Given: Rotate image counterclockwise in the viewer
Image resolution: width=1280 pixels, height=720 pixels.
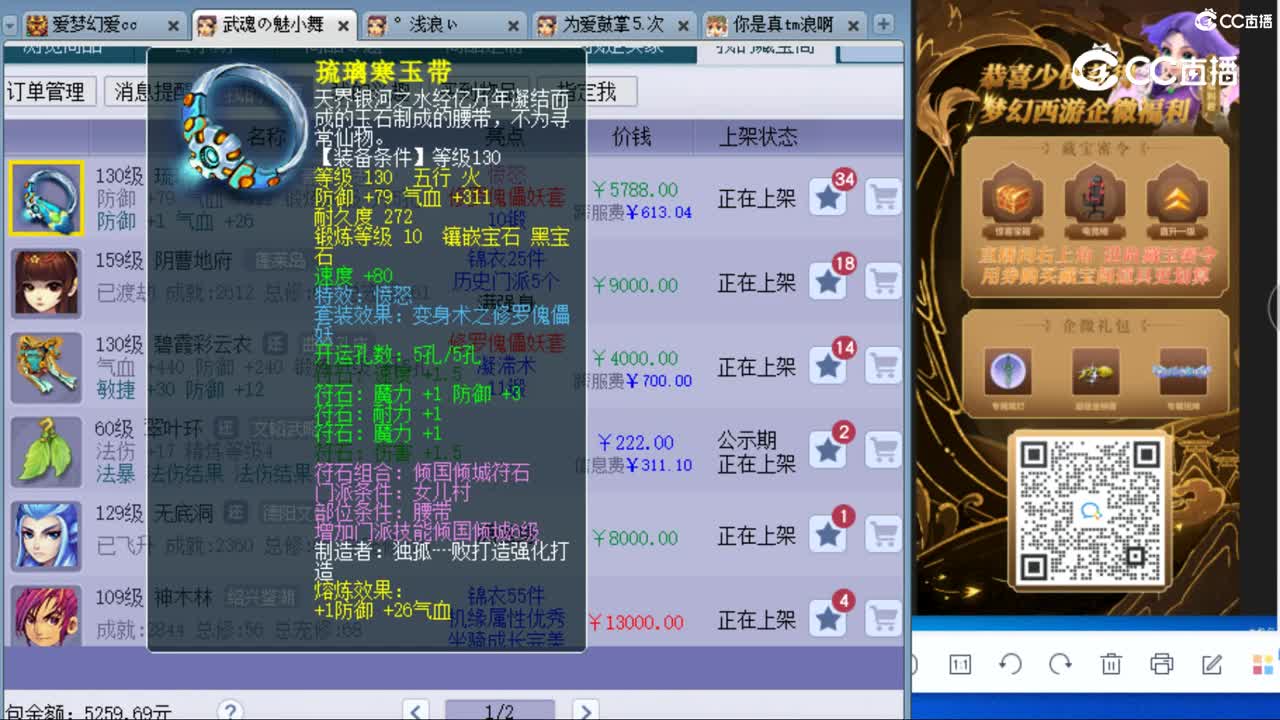Looking at the screenshot, I should click(1010, 664).
